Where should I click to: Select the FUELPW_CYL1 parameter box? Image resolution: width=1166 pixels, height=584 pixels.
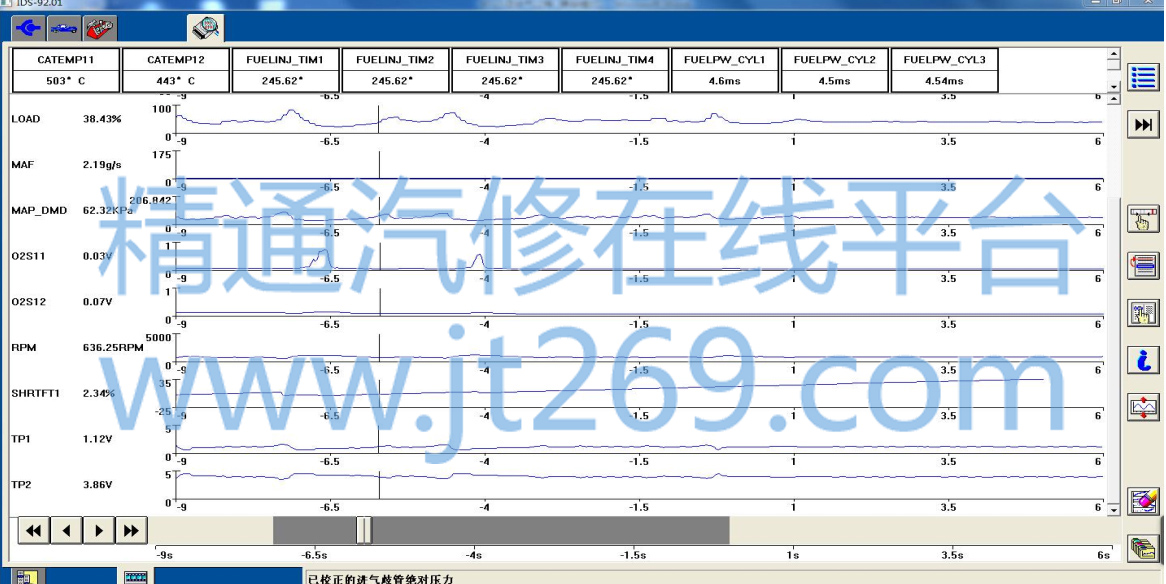[725, 71]
